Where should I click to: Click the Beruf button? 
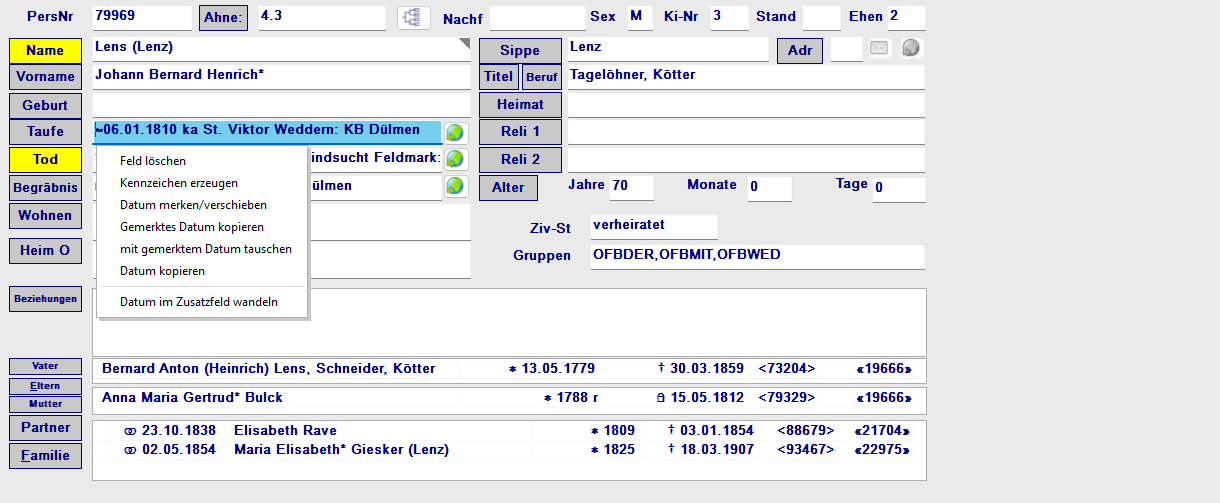point(541,77)
